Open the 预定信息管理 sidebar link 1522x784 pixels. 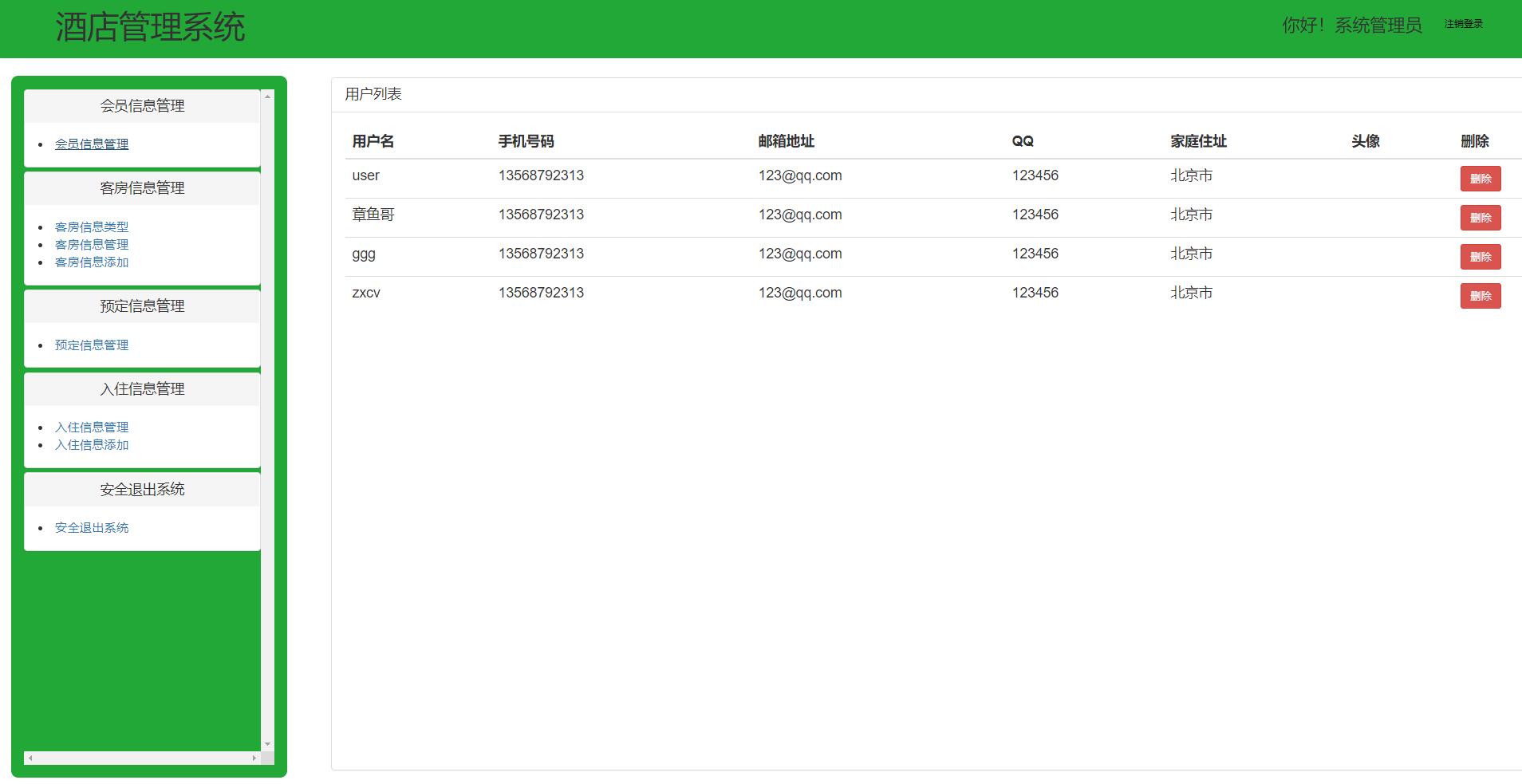(x=92, y=345)
